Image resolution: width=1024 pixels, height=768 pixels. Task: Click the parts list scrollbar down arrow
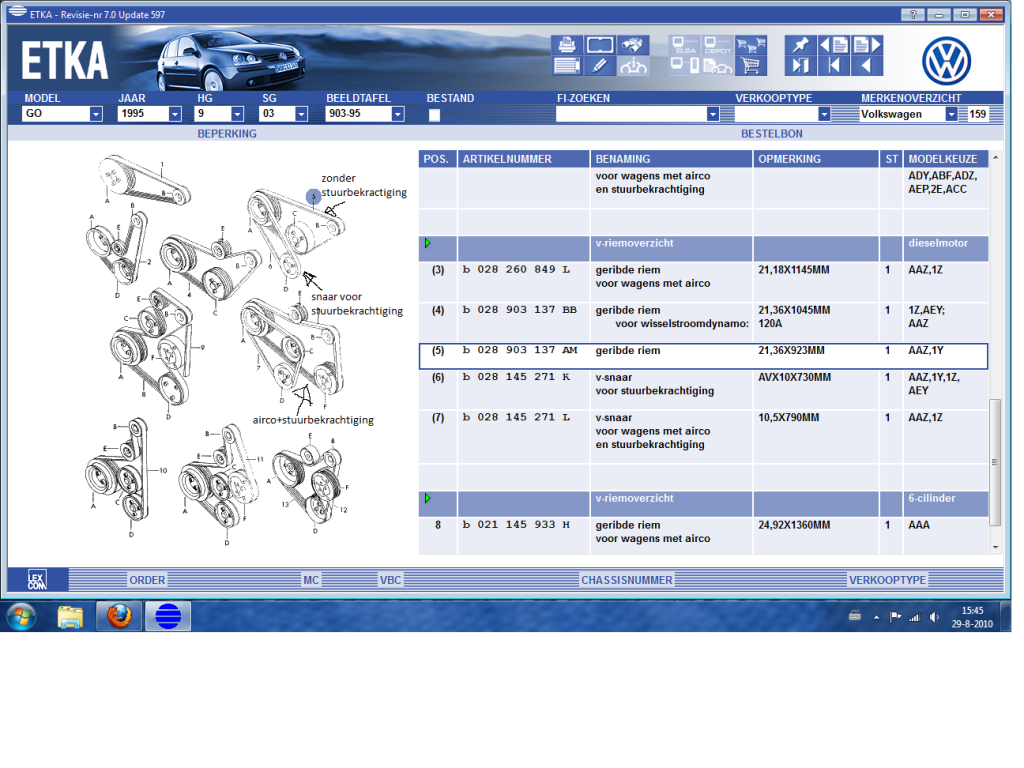coord(995,547)
